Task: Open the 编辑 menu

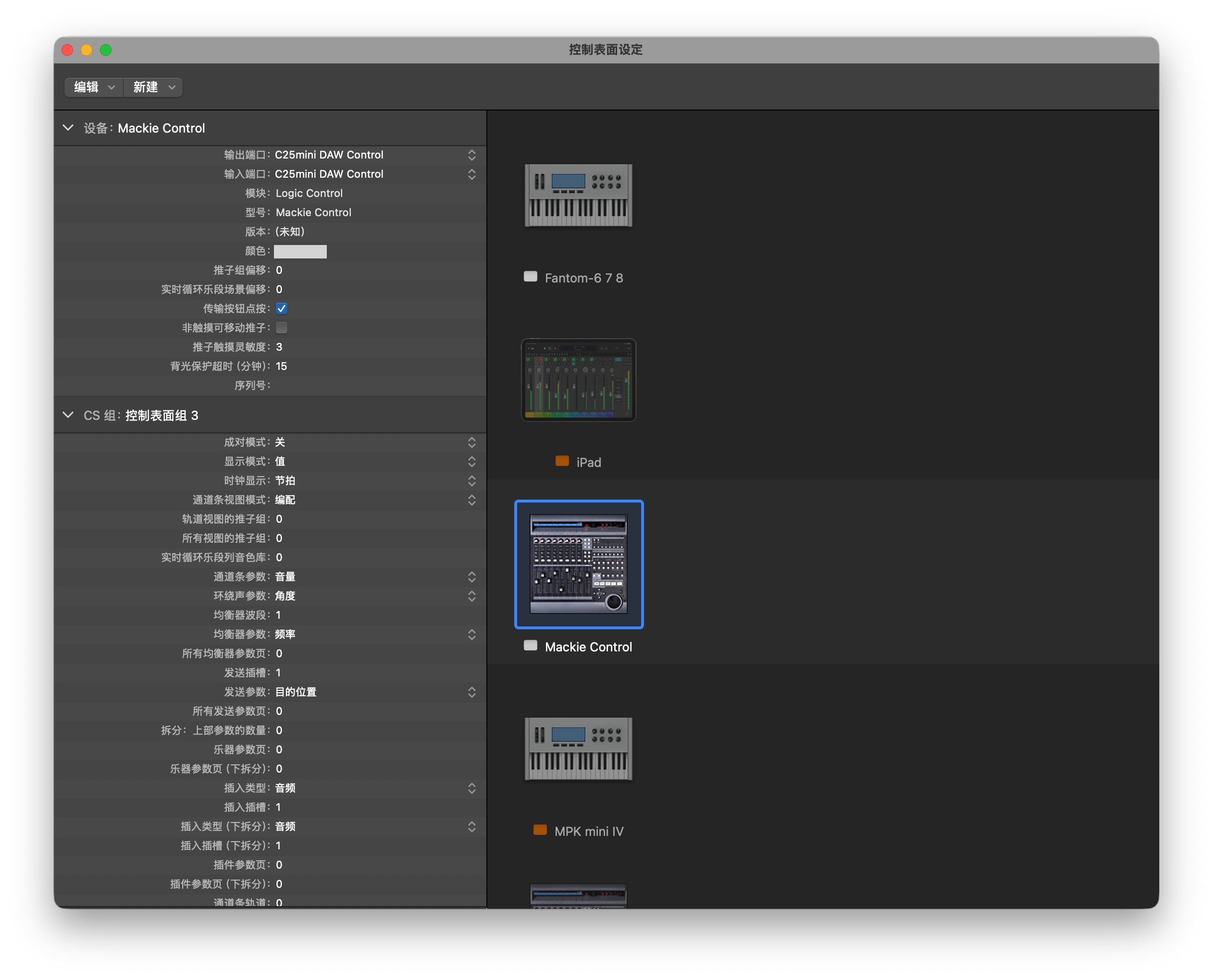Action: [x=94, y=87]
